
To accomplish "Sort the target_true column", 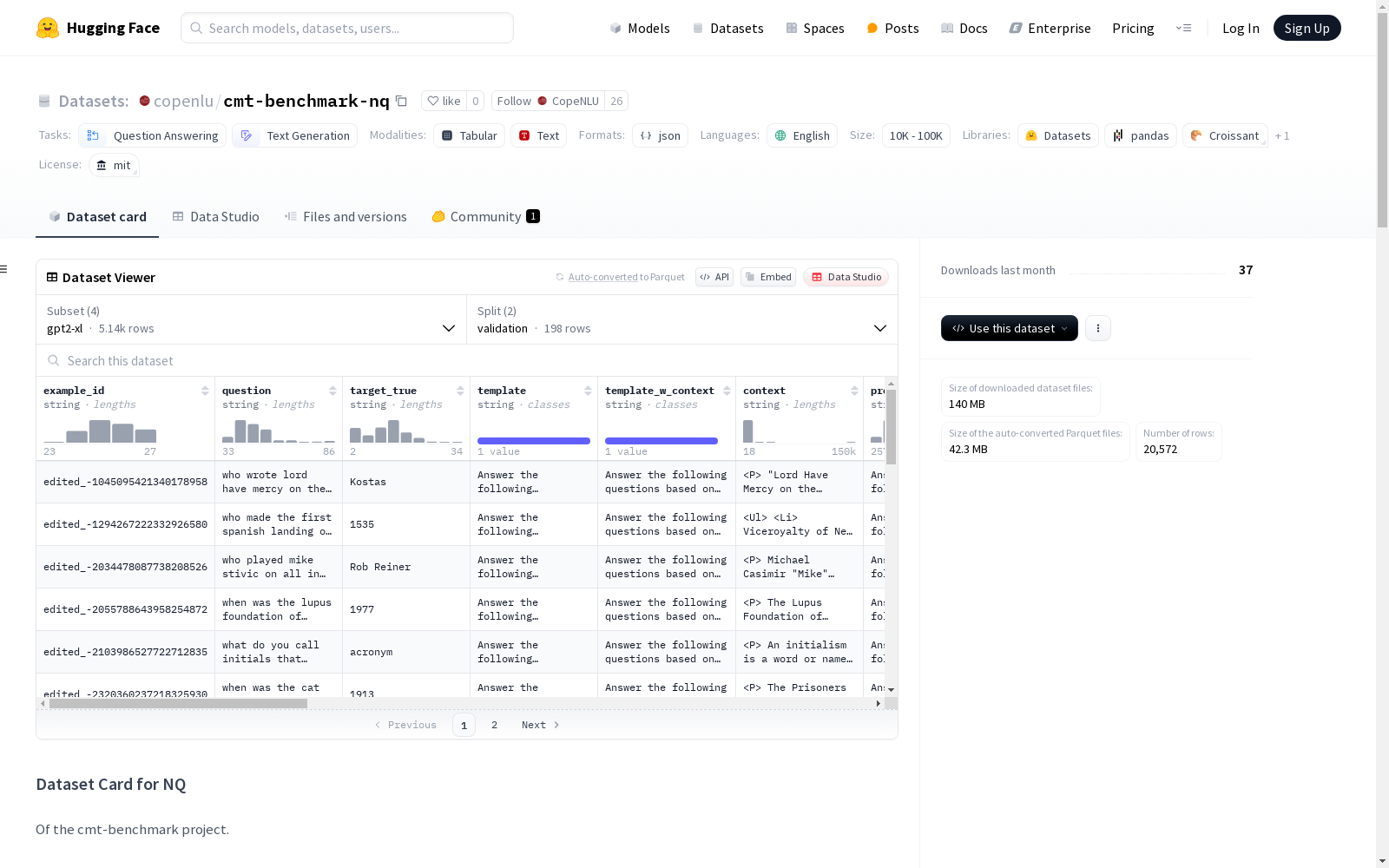I will [460, 391].
